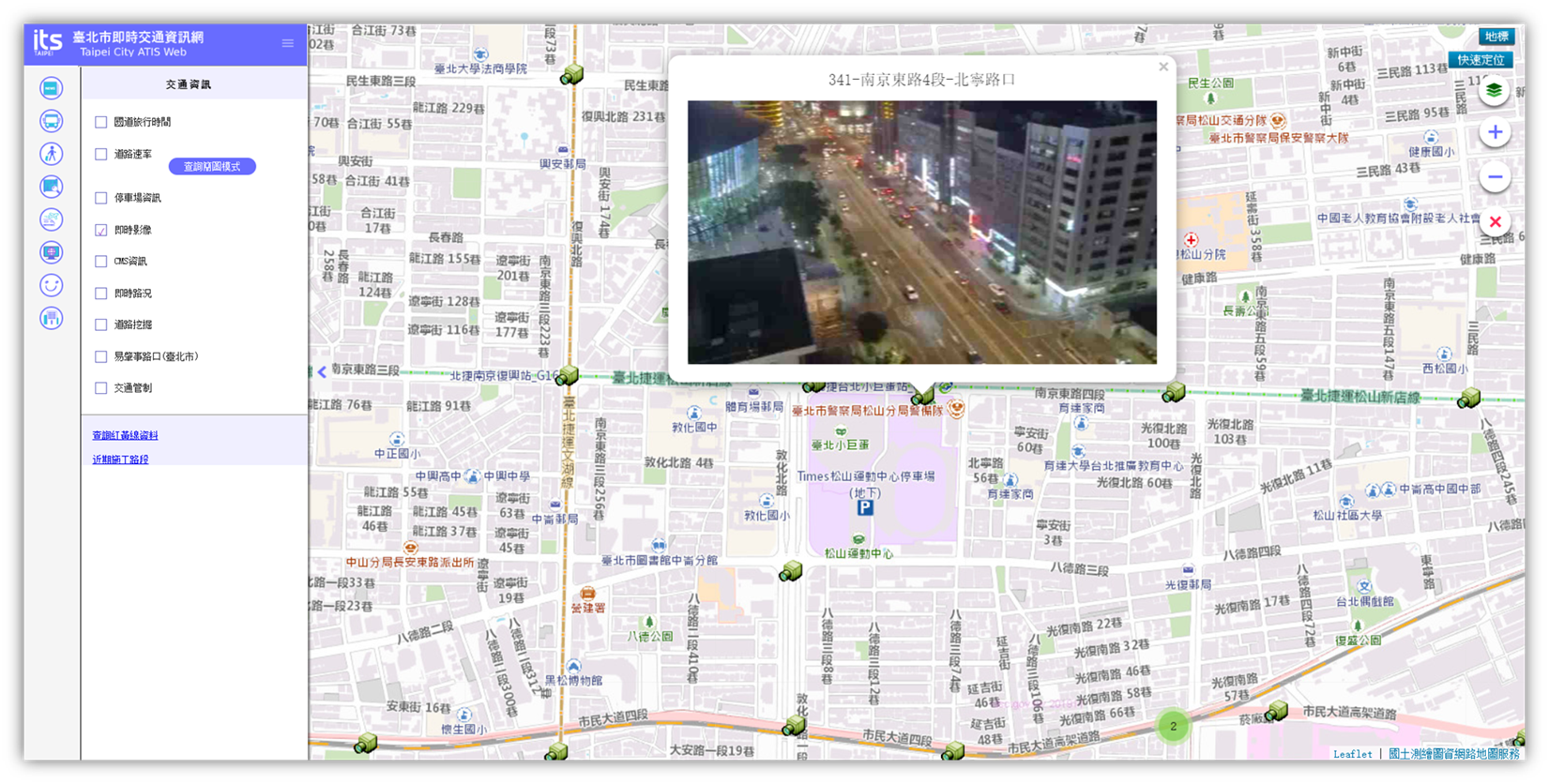Close the 341-南京東路4段 camera popup
1549x784 pixels.
[x=1163, y=67]
